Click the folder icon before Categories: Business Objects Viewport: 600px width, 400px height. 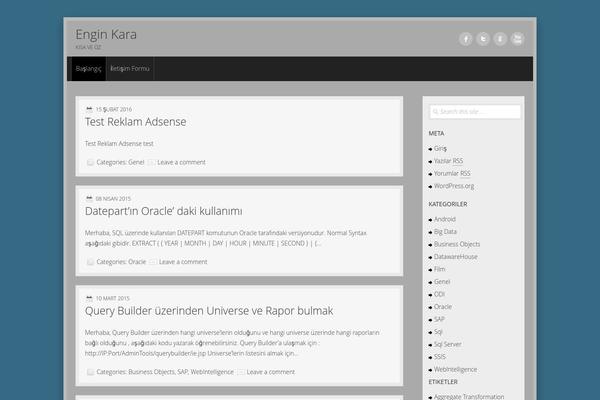pyautogui.click(x=90, y=372)
